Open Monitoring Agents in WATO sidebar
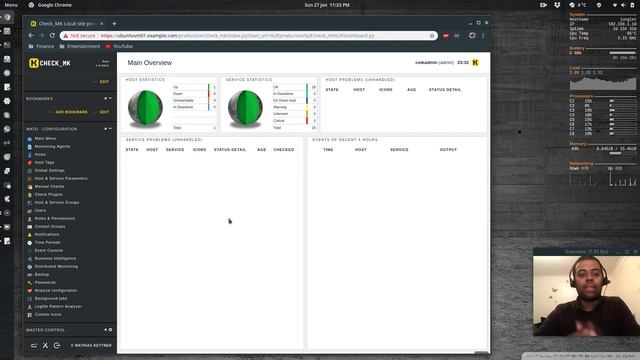The width and height of the screenshot is (640, 360). 52,147
